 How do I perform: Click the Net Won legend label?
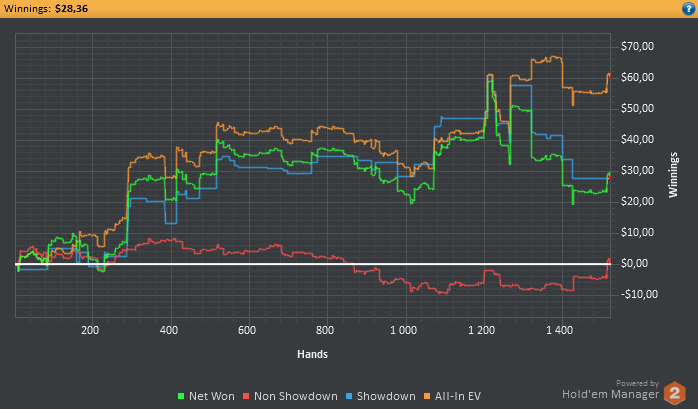[x=211, y=396]
